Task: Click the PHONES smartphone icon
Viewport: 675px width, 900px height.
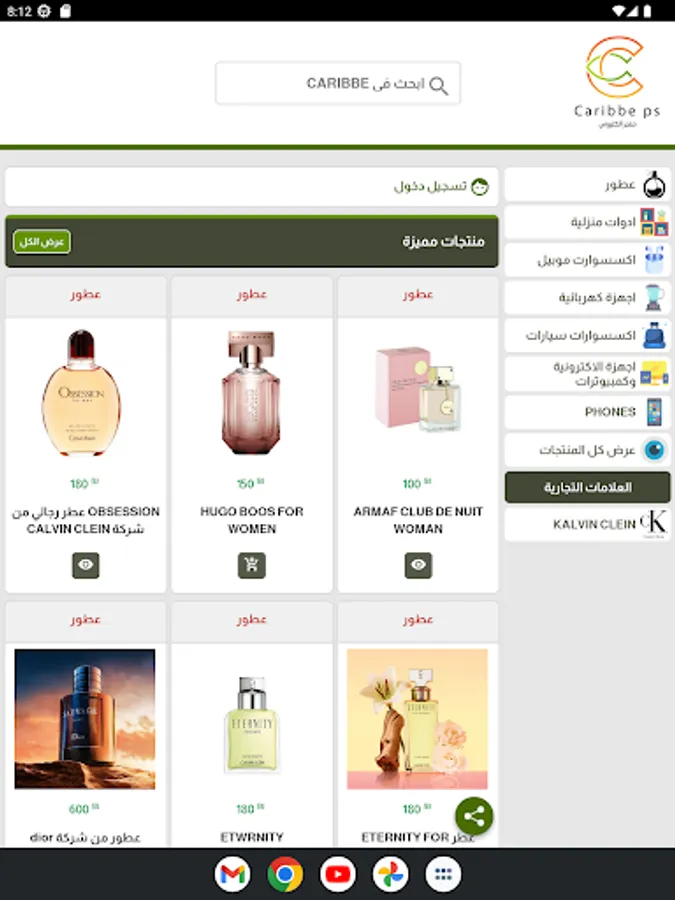Action: tap(654, 412)
